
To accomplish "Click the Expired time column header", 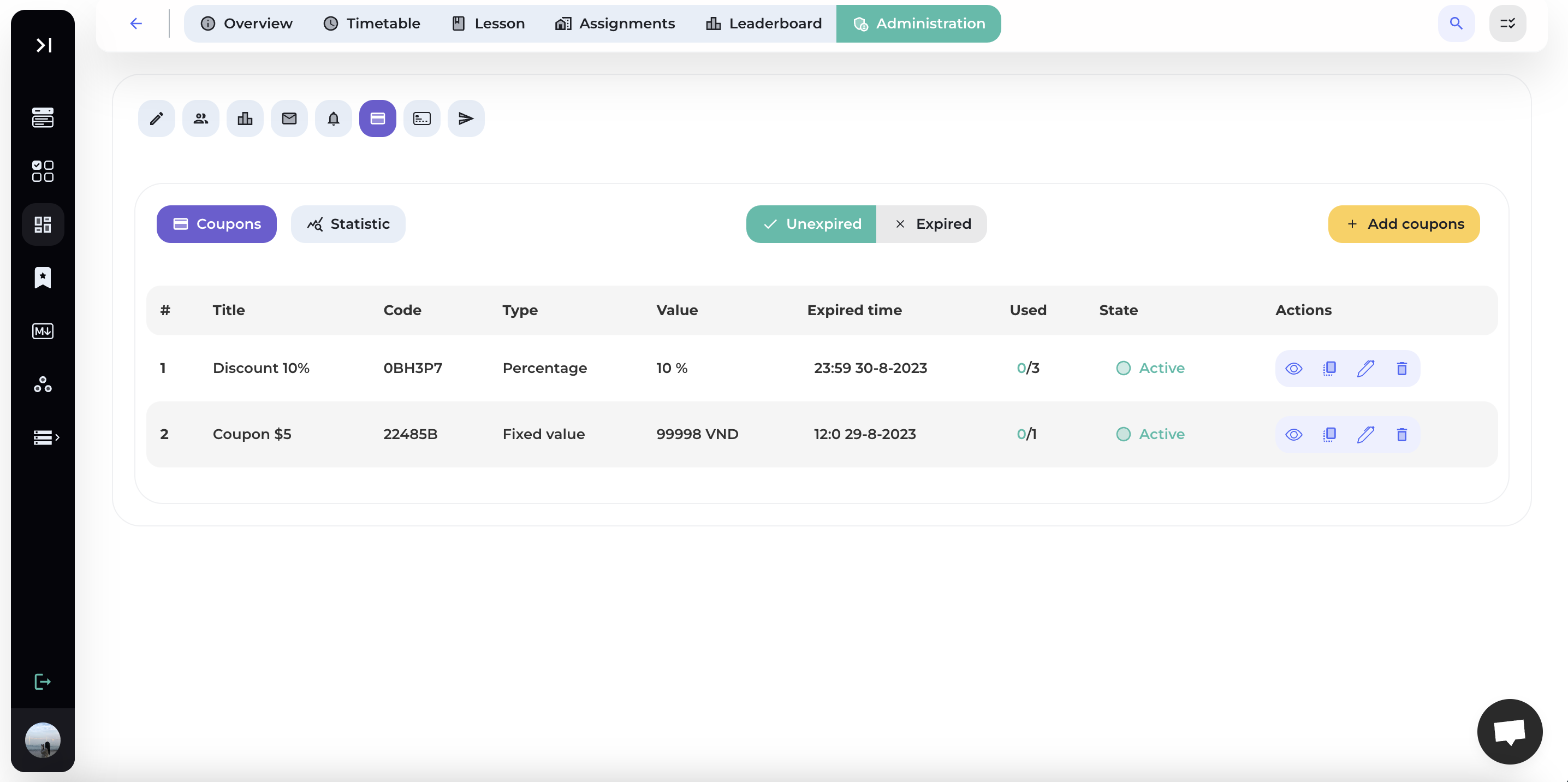I will pos(854,310).
